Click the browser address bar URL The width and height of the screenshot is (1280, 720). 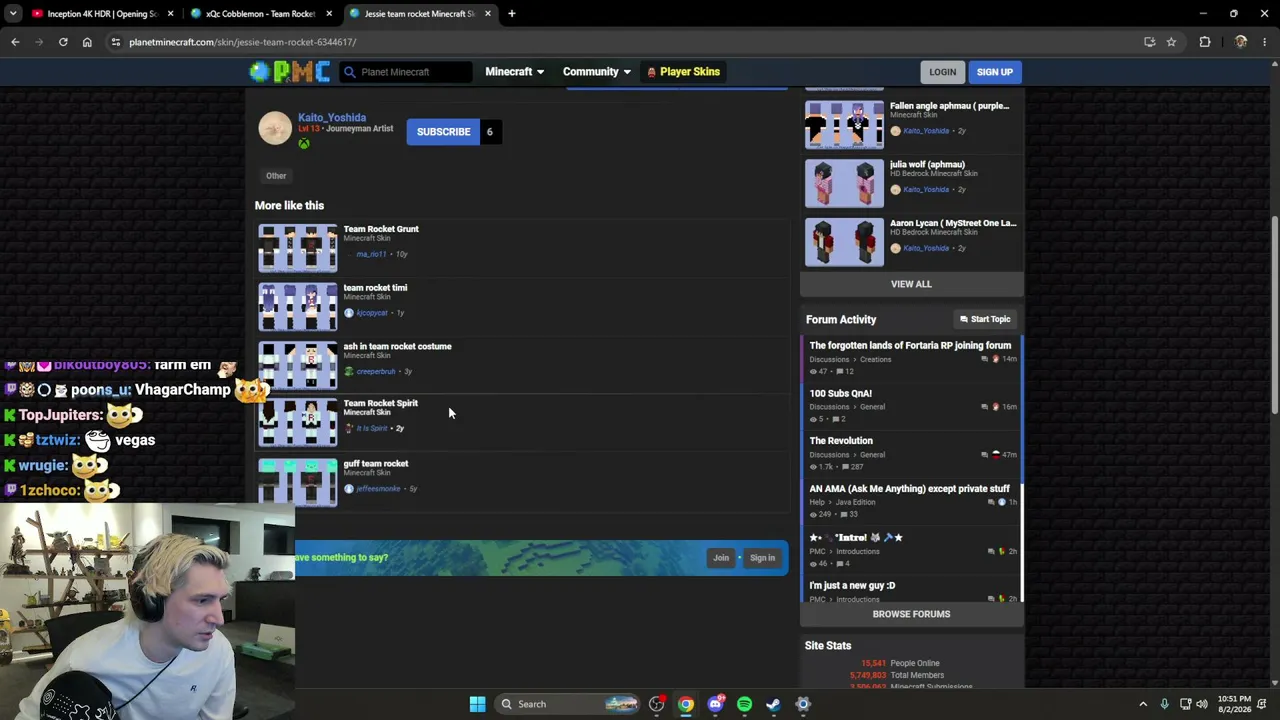(x=242, y=42)
